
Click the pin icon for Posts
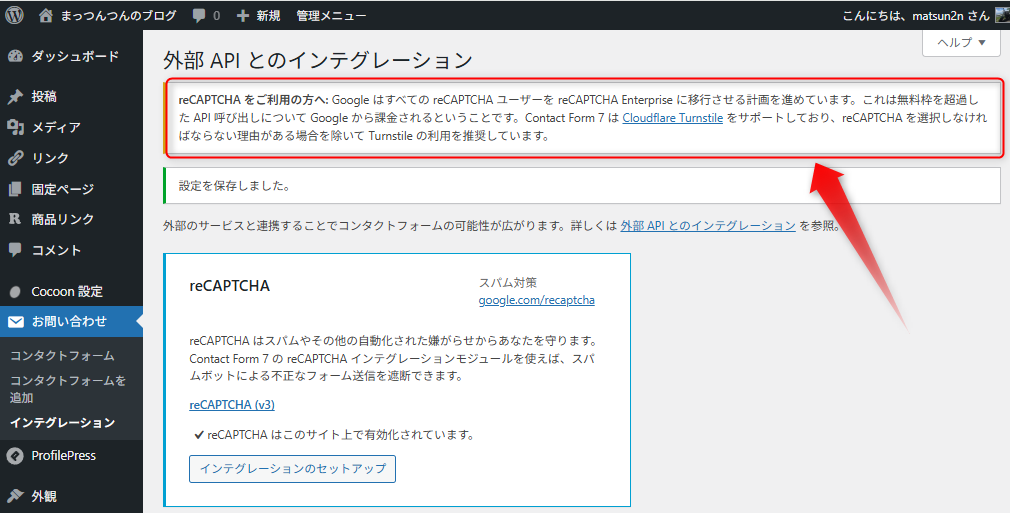tap(15, 97)
